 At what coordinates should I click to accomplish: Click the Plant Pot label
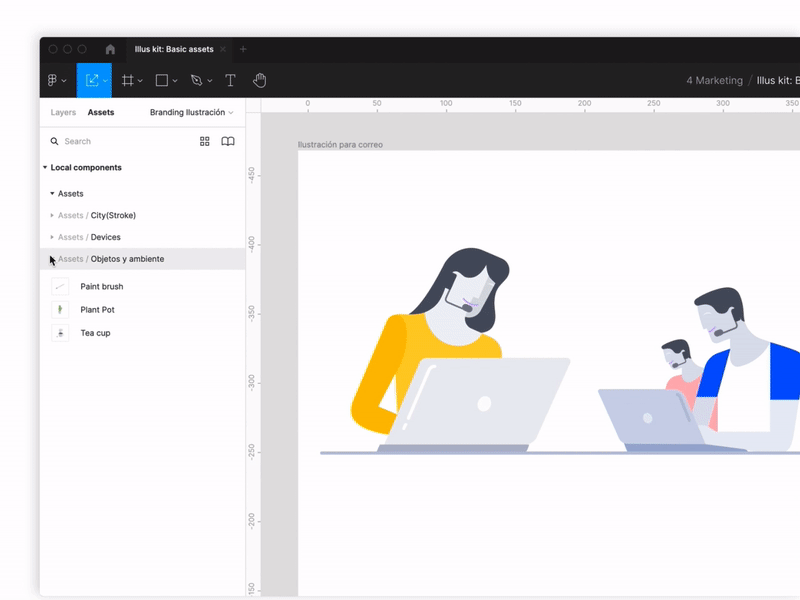pyautogui.click(x=97, y=310)
